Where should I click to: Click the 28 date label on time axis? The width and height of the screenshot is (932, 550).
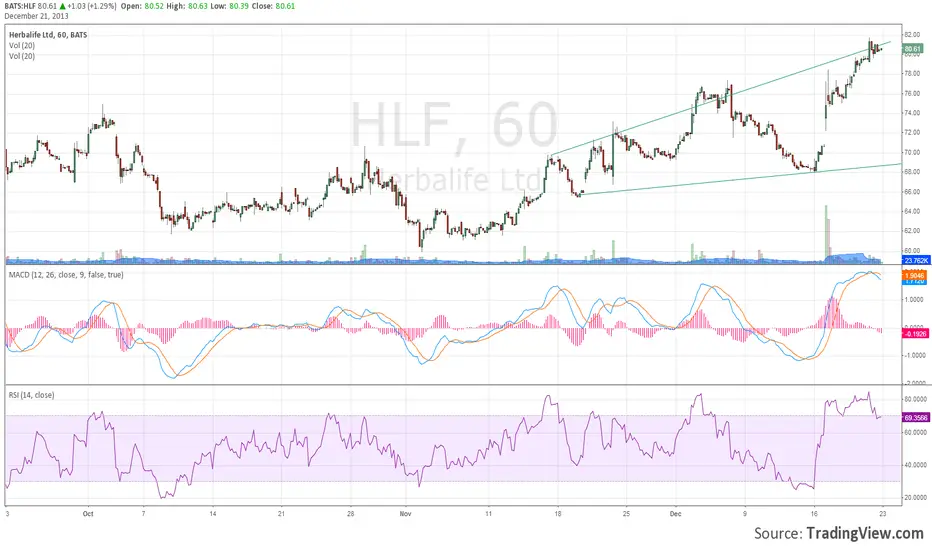pos(350,513)
